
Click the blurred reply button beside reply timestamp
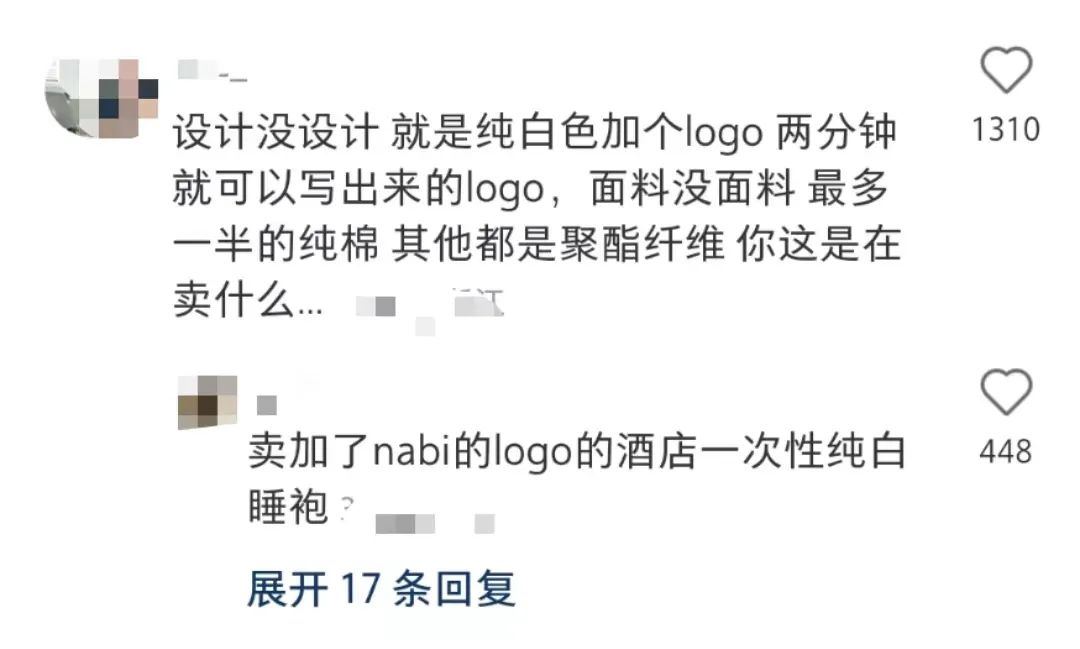coord(485,524)
